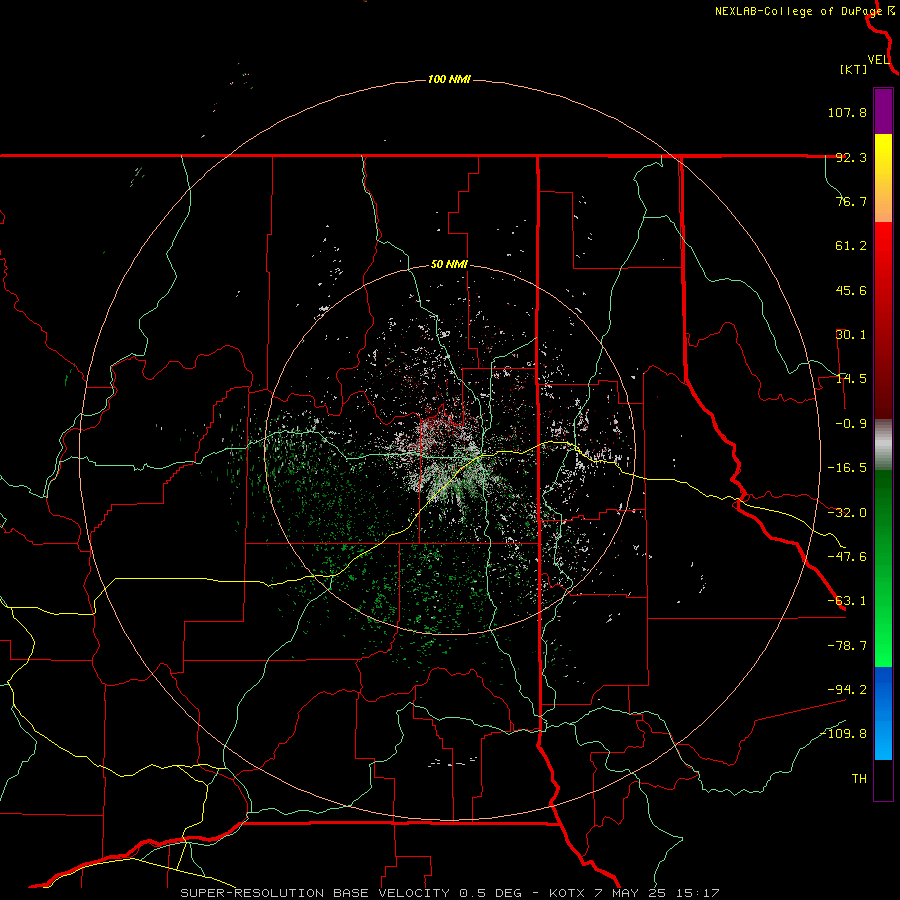Image resolution: width=900 pixels, height=900 pixels.
Task: Click the yellow-orange segment of the color bar
Action: [883, 178]
